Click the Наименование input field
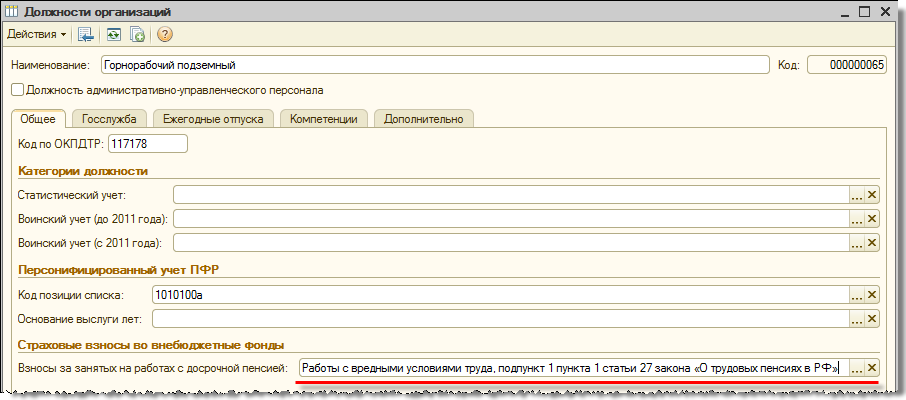Image resolution: width=906 pixels, height=400 pixels. (x=430, y=66)
